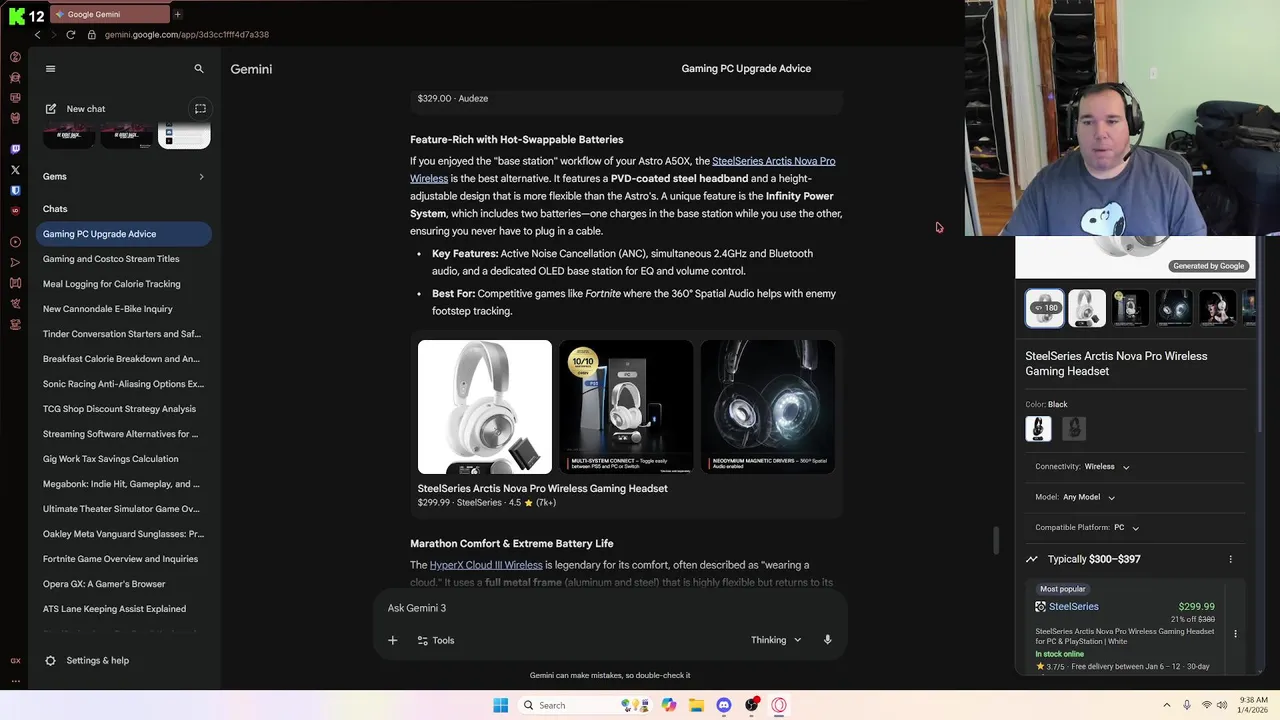Screen dimensions: 1280x720
Task: Open 'Sonic Racing Anti-Aliasing Options' chat
Action: point(124,384)
